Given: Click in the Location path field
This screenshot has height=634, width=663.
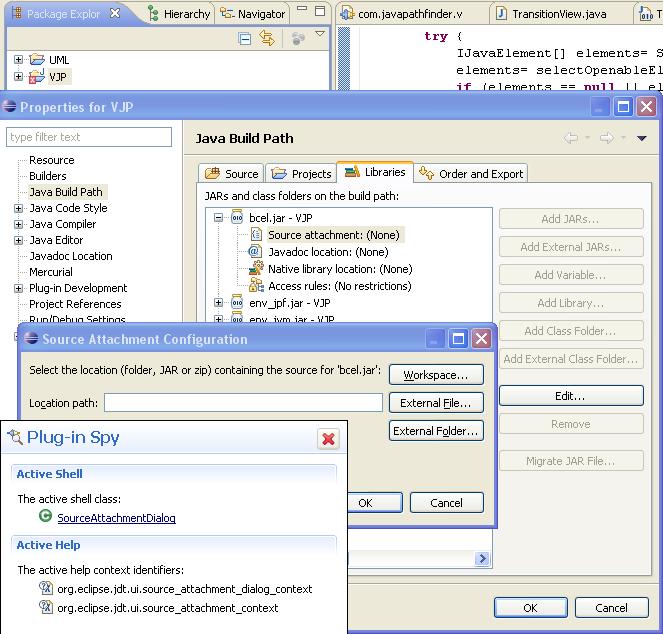Looking at the screenshot, I should pos(243,403).
